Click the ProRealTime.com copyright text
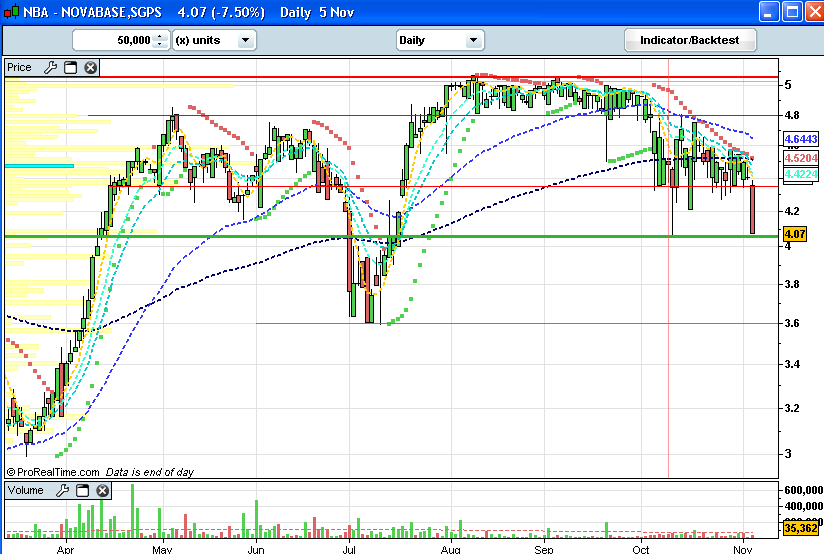The width and height of the screenshot is (824, 554). point(53,472)
